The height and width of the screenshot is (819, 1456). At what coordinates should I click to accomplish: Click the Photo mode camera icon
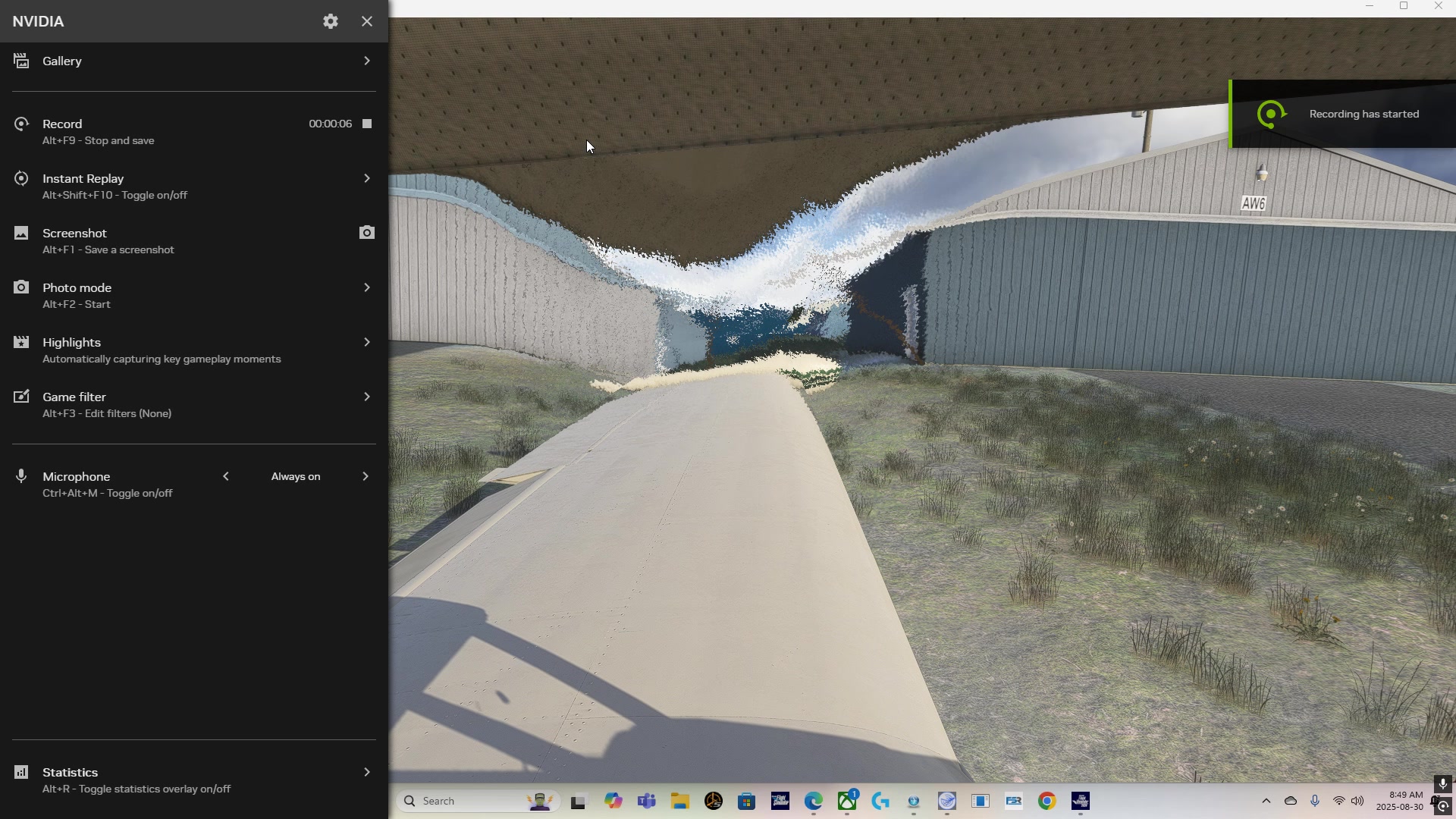21,287
